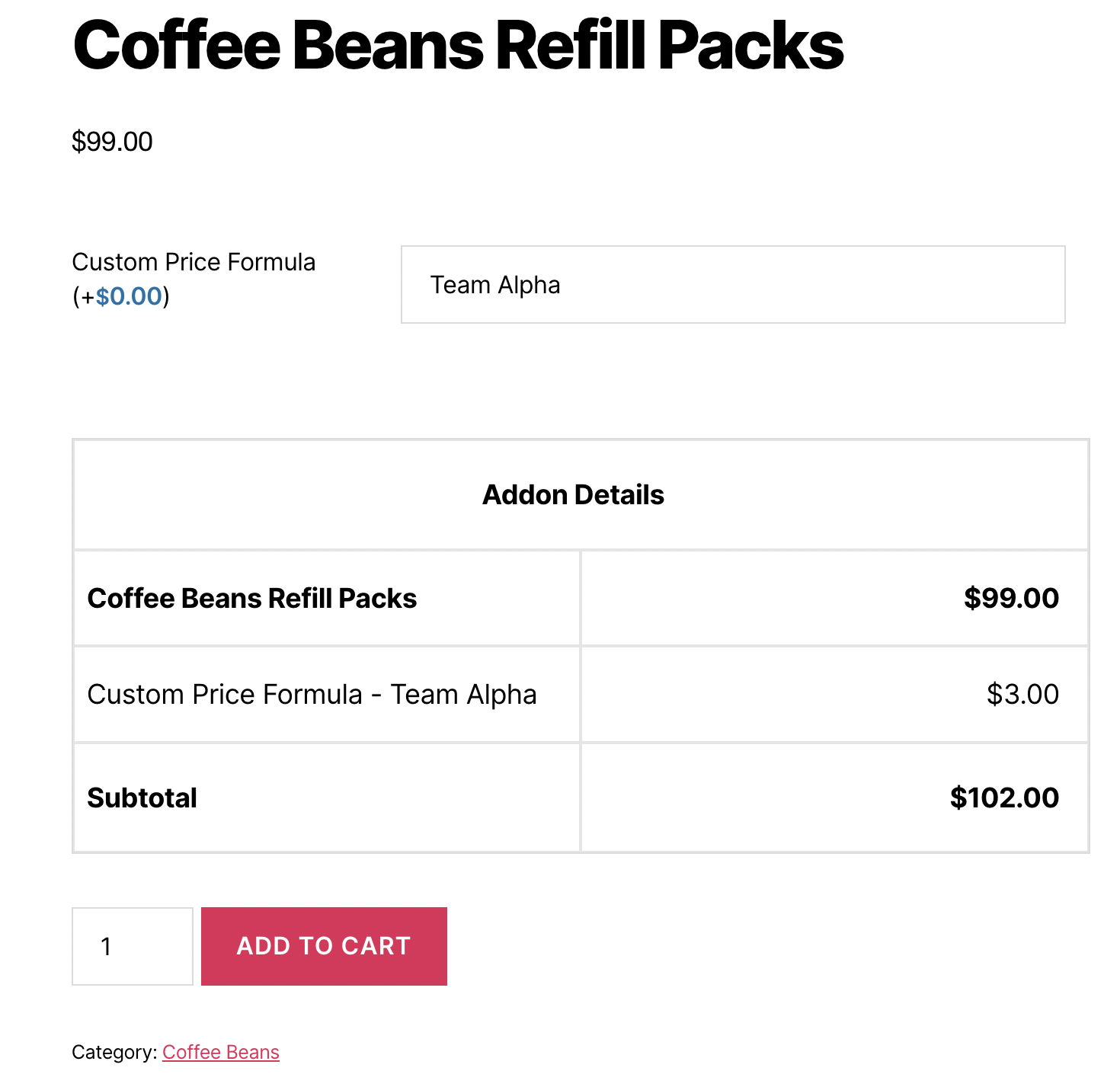Click the blue $0.00 addon price

click(x=129, y=296)
